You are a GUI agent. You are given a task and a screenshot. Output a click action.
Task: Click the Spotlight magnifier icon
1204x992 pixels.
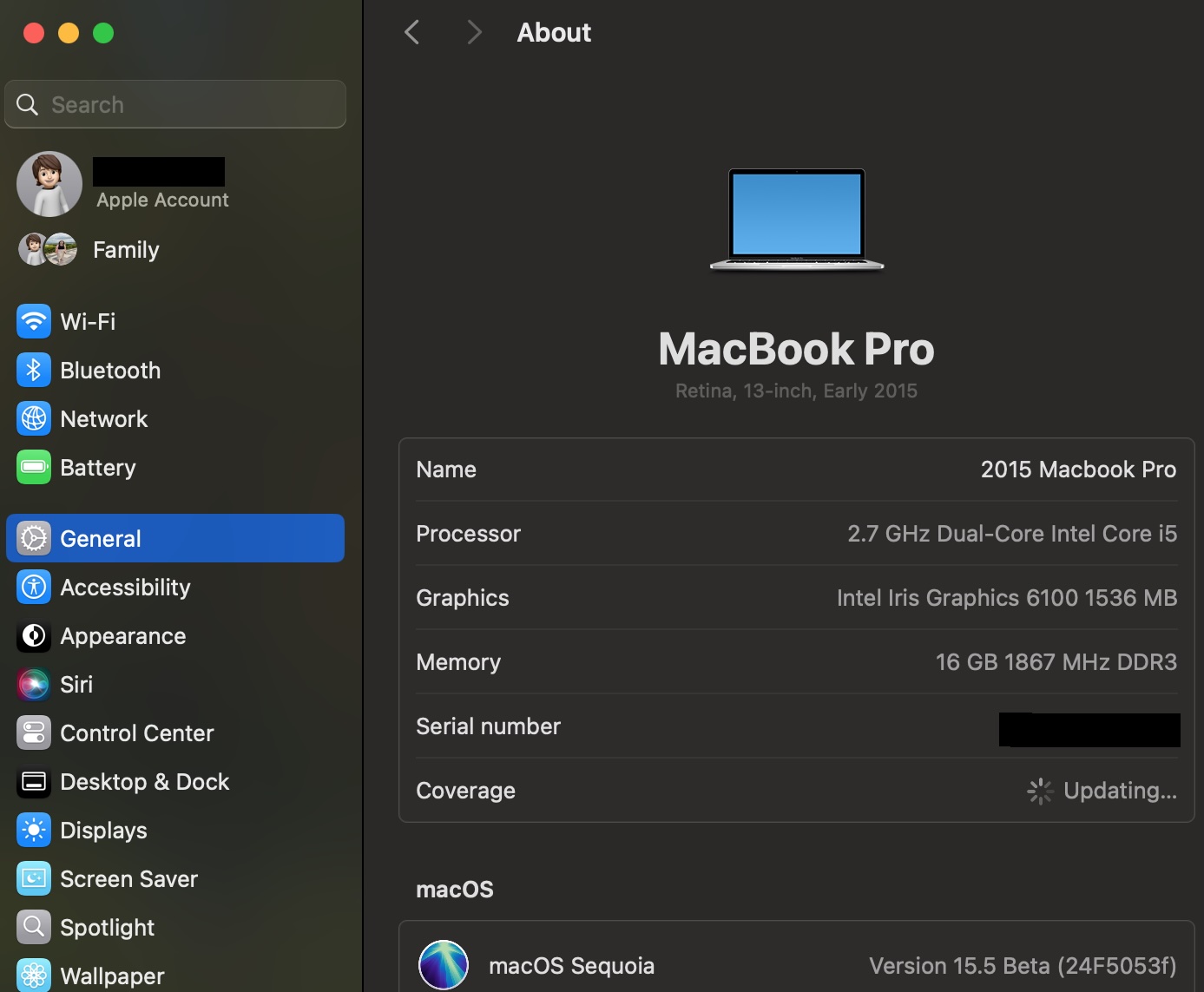pos(34,927)
